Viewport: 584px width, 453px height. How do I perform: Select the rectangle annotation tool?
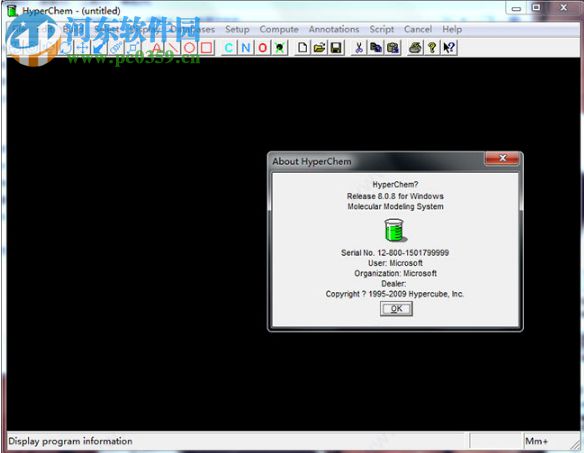click(206, 48)
